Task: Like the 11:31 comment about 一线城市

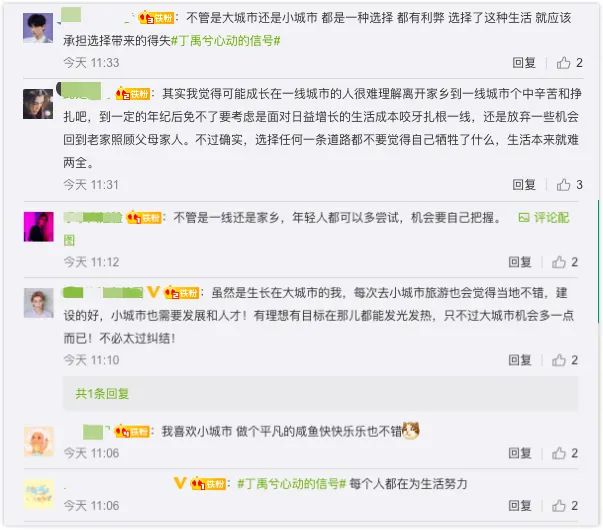Action: tap(563, 185)
